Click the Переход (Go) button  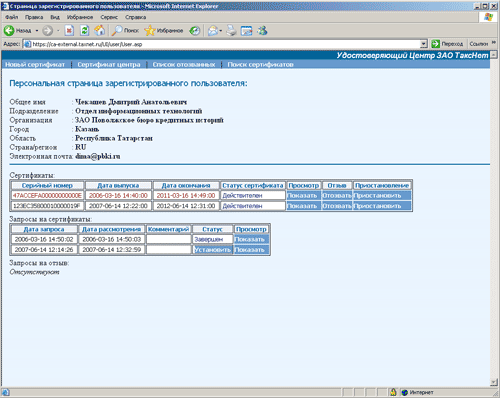pyautogui.click(x=447, y=44)
